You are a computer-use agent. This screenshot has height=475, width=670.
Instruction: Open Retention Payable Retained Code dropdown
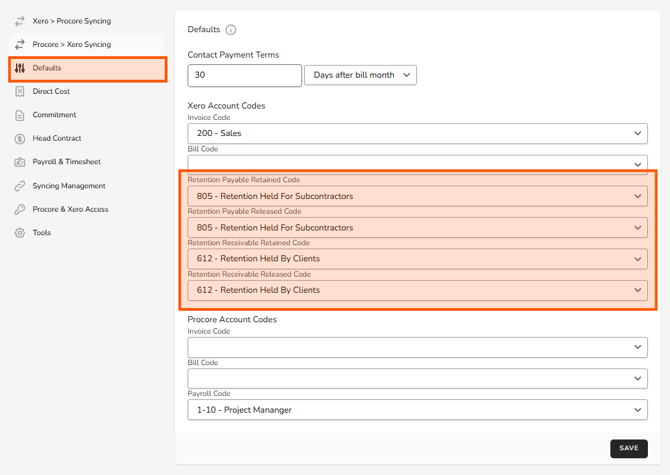417,196
